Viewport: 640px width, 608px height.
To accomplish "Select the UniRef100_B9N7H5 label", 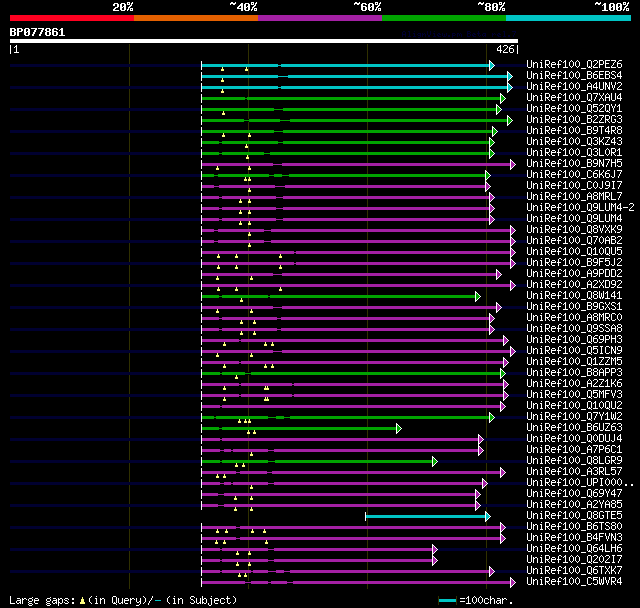I will coord(574,164).
